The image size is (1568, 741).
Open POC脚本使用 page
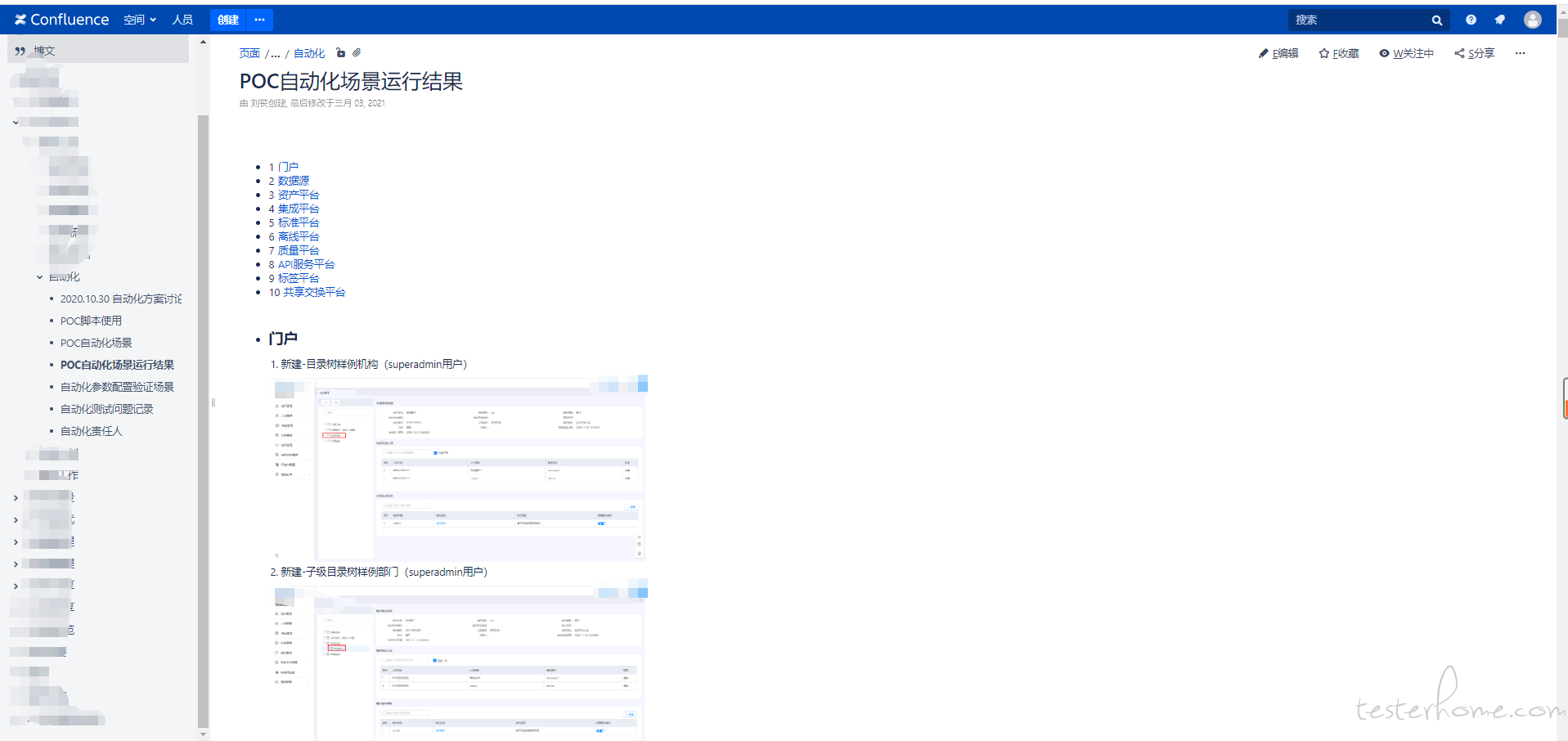pos(91,321)
